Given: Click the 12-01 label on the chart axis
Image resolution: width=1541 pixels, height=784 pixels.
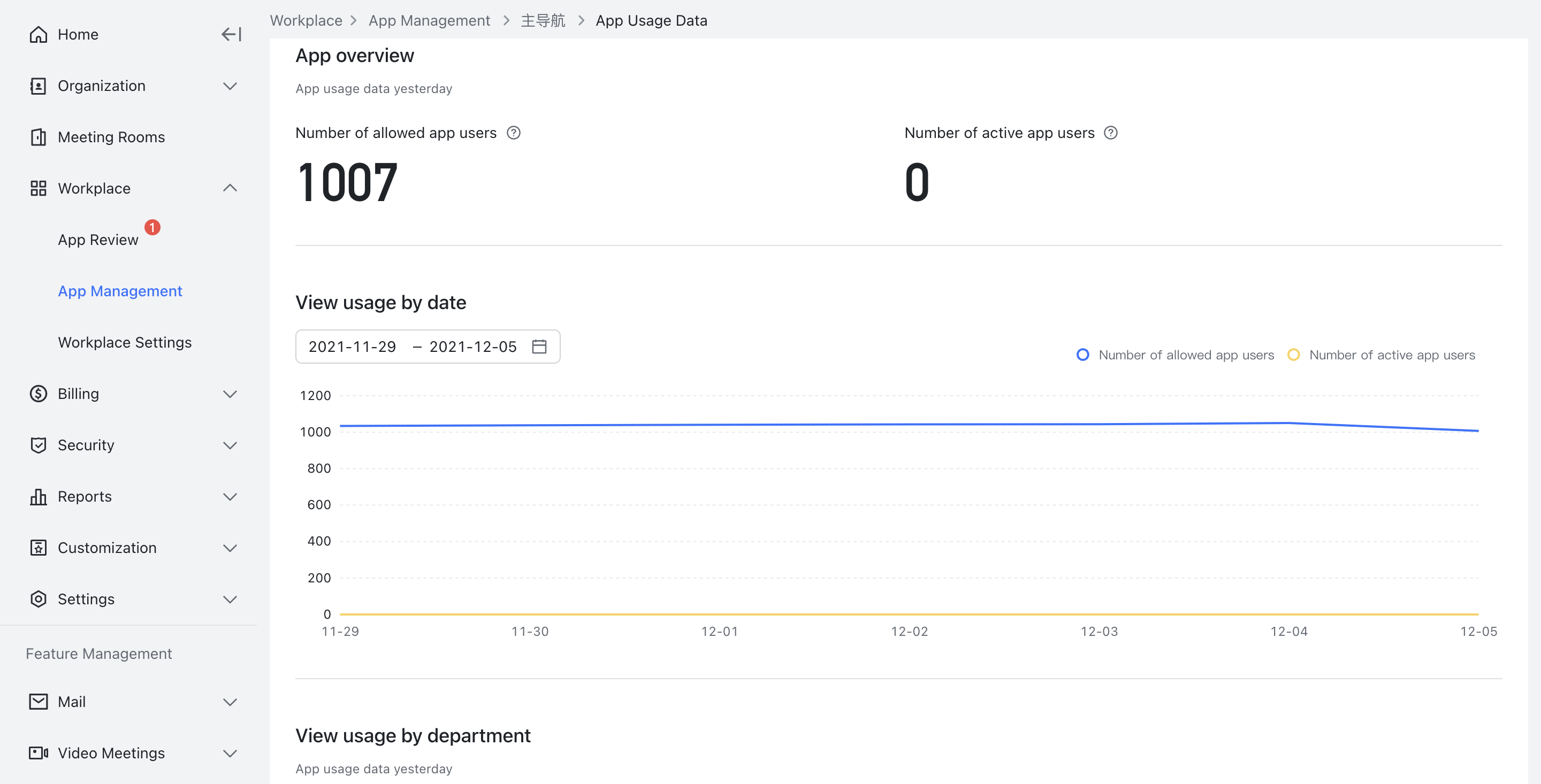Looking at the screenshot, I should coord(719,632).
